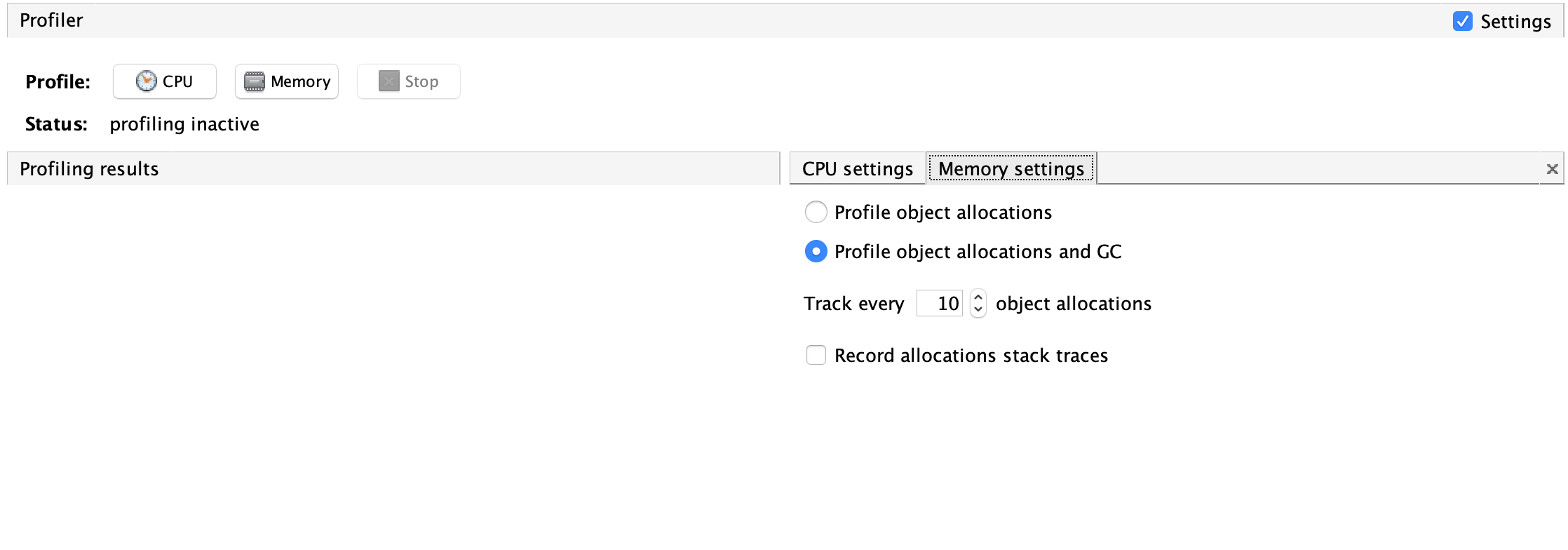The width and height of the screenshot is (1568, 550).
Task: Start CPU profiling with the clock icon
Action: [x=146, y=81]
